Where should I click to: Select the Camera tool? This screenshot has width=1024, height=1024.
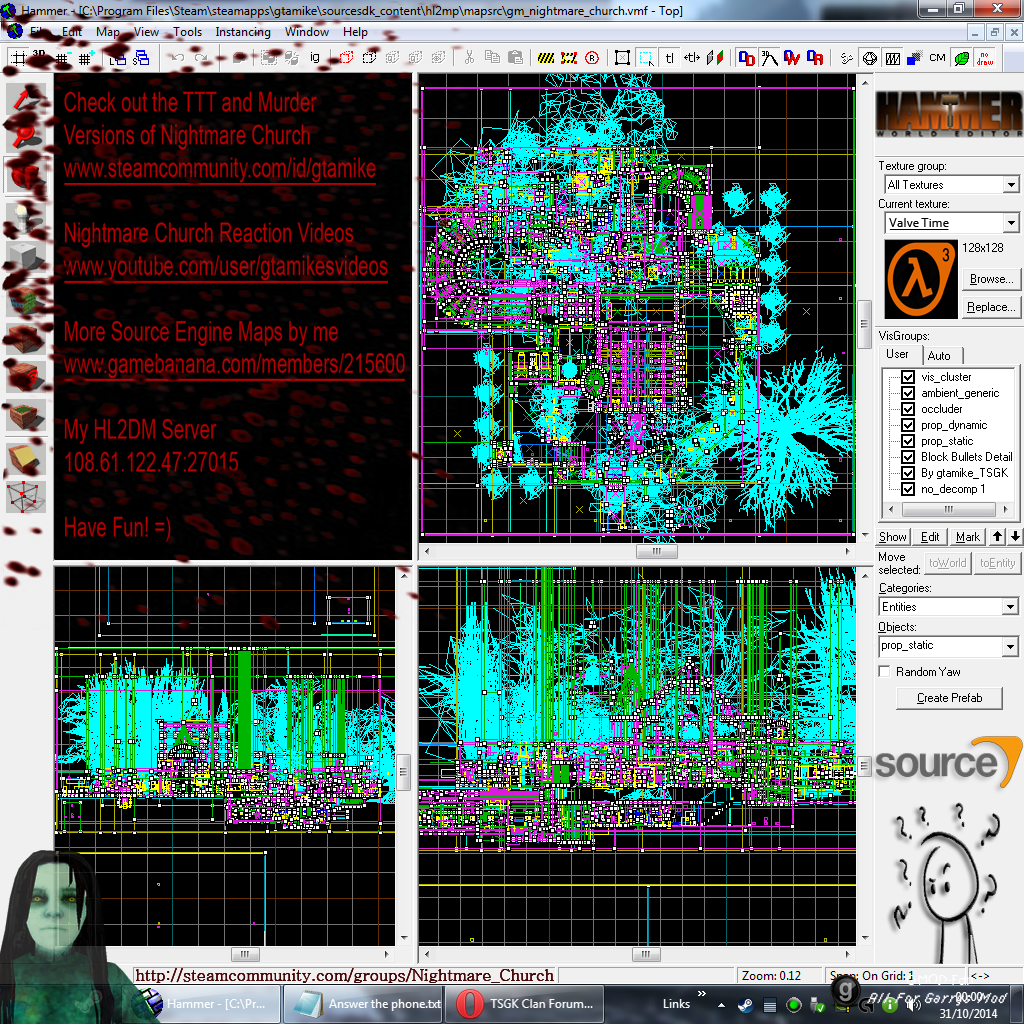(26, 174)
